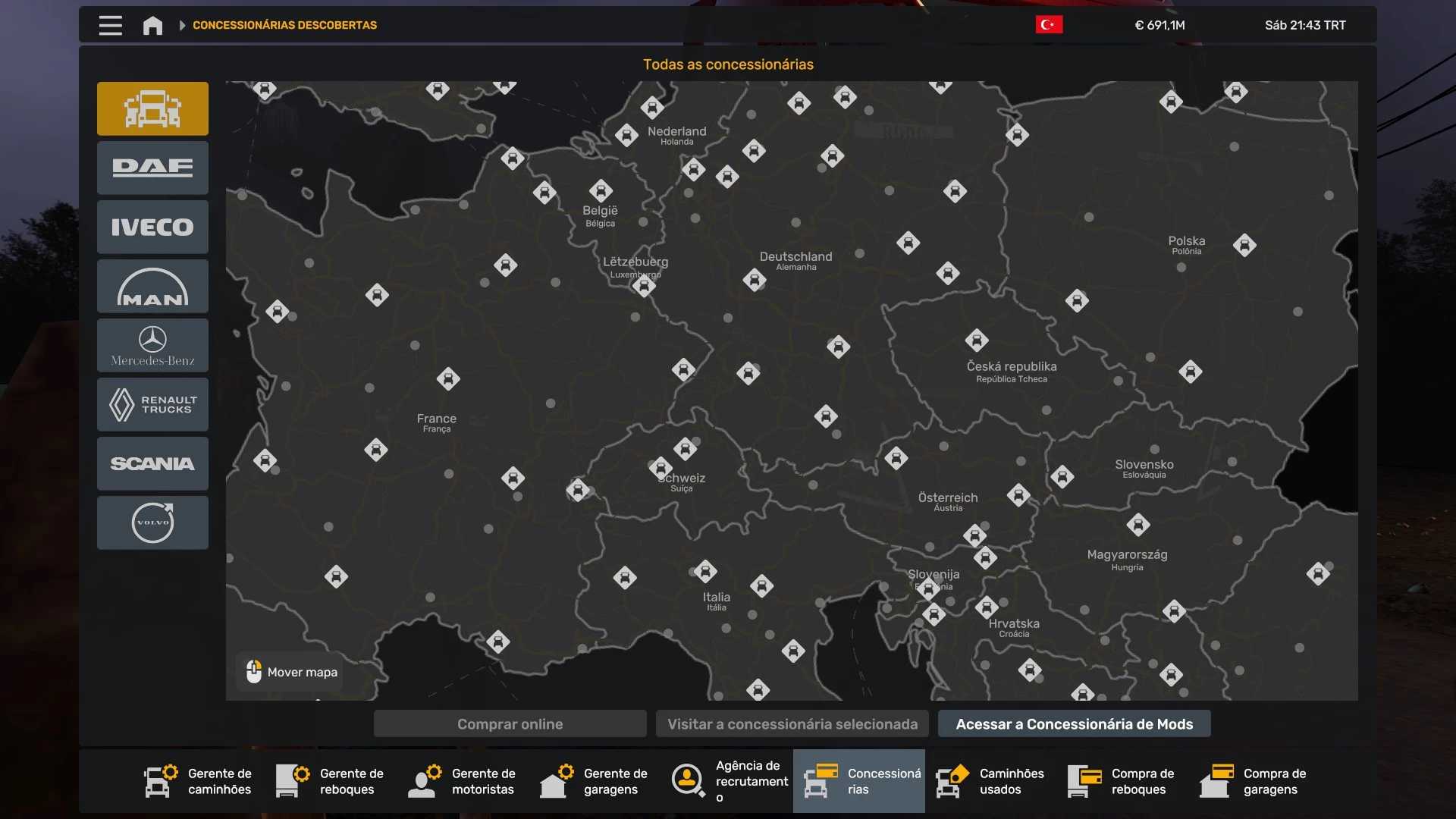Go to home screen icon
The height and width of the screenshot is (819, 1456).
pyautogui.click(x=152, y=25)
